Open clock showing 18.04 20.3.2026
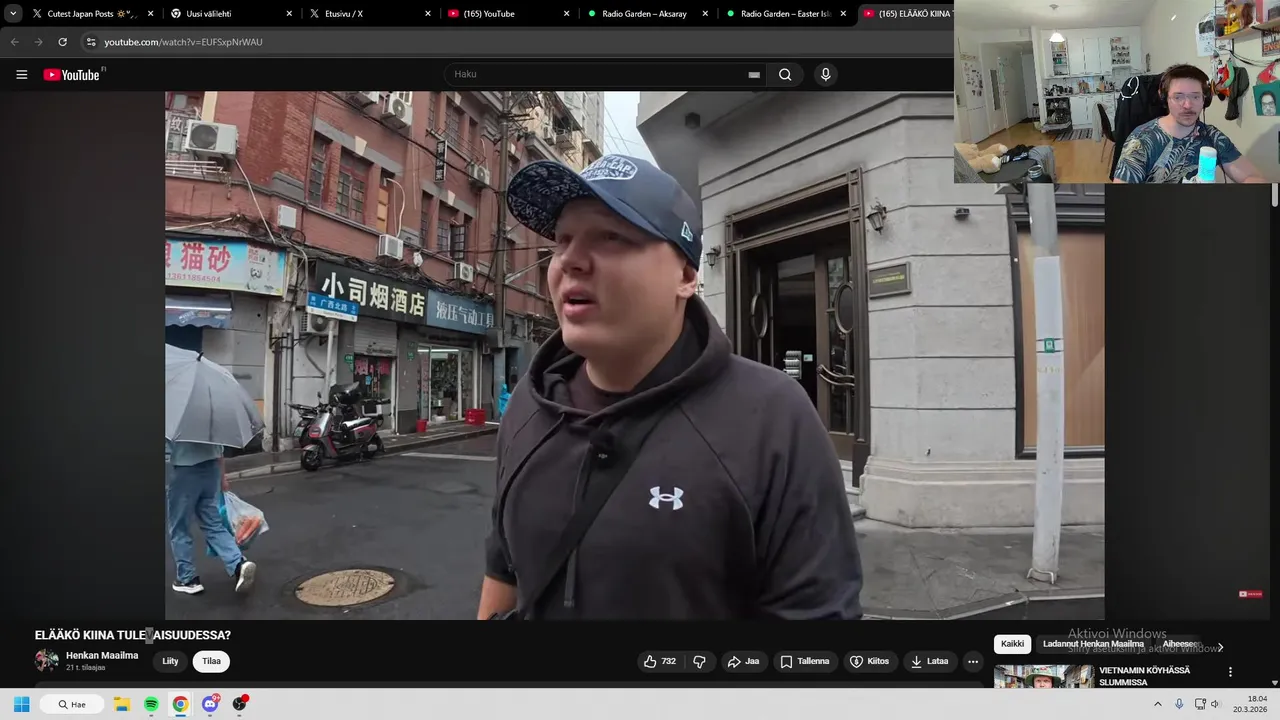The width and height of the screenshot is (1280, 720). (1251, 704)
